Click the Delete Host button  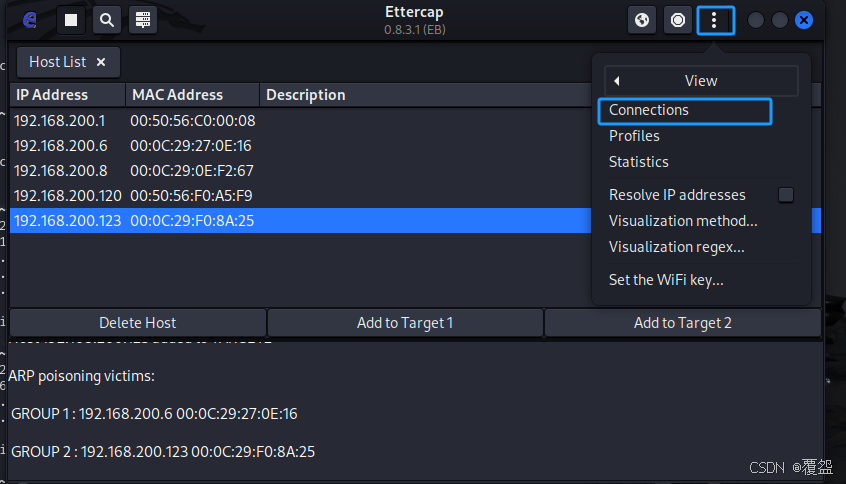click(x=138, y=323)
